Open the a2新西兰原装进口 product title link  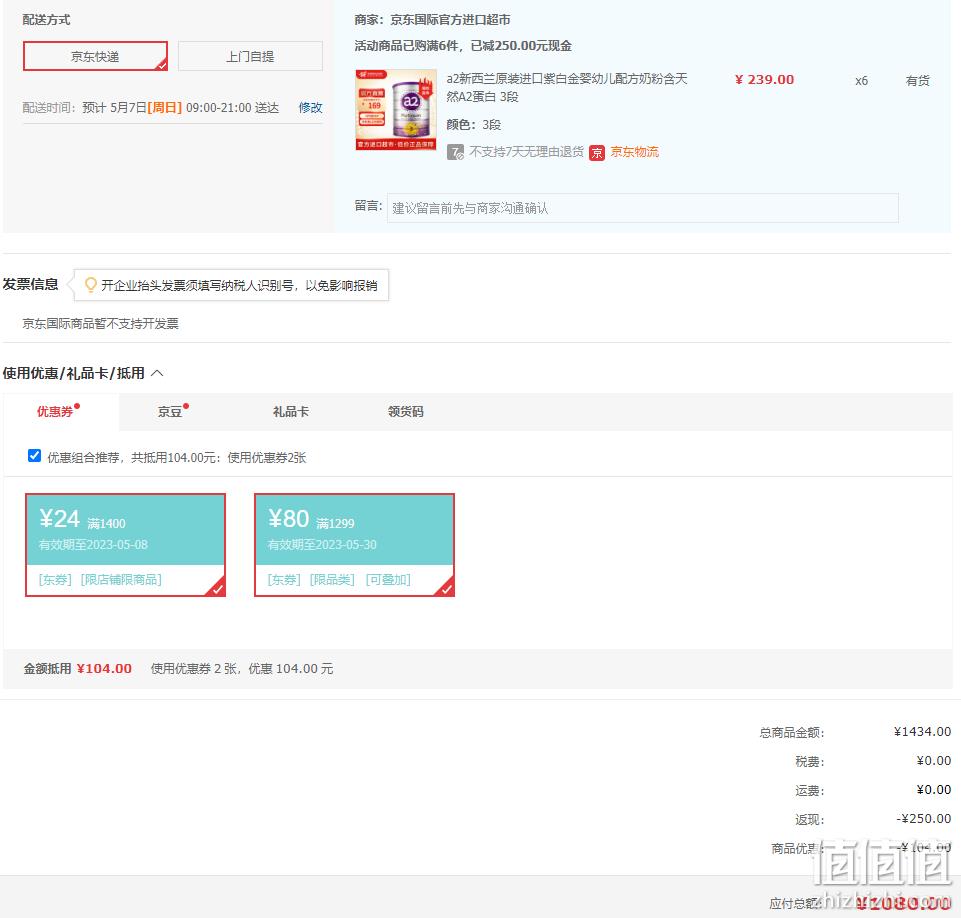click(x=567, y=88)
